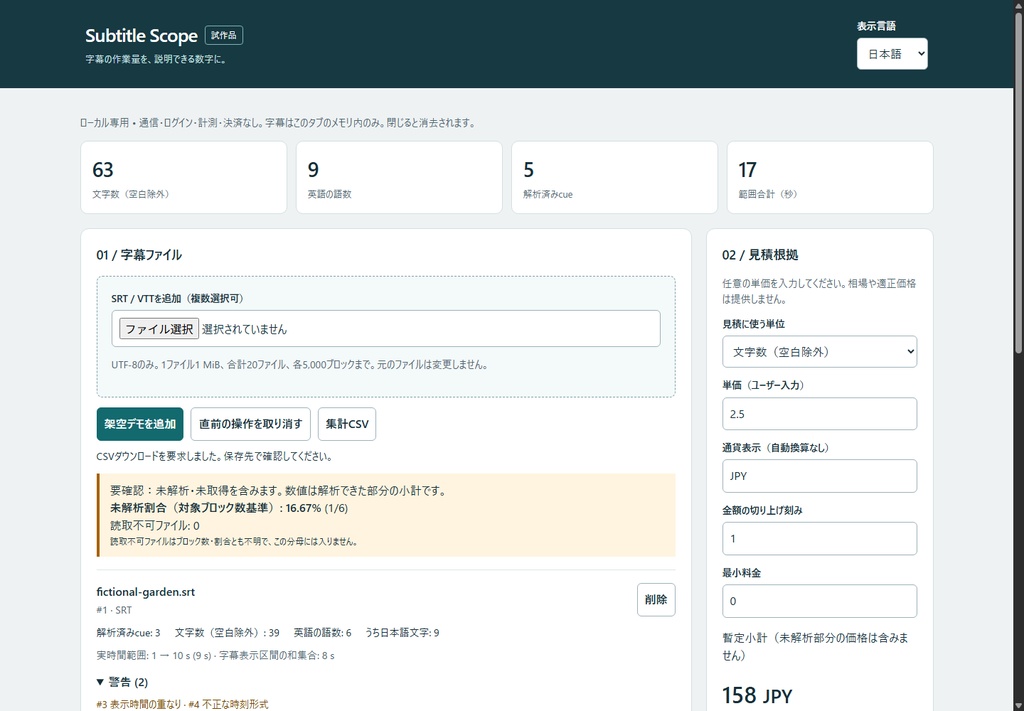Viewport: 1024px width, 711px height.
Task: Click the #1 · SRT file type label
Action: click(114, 610)
